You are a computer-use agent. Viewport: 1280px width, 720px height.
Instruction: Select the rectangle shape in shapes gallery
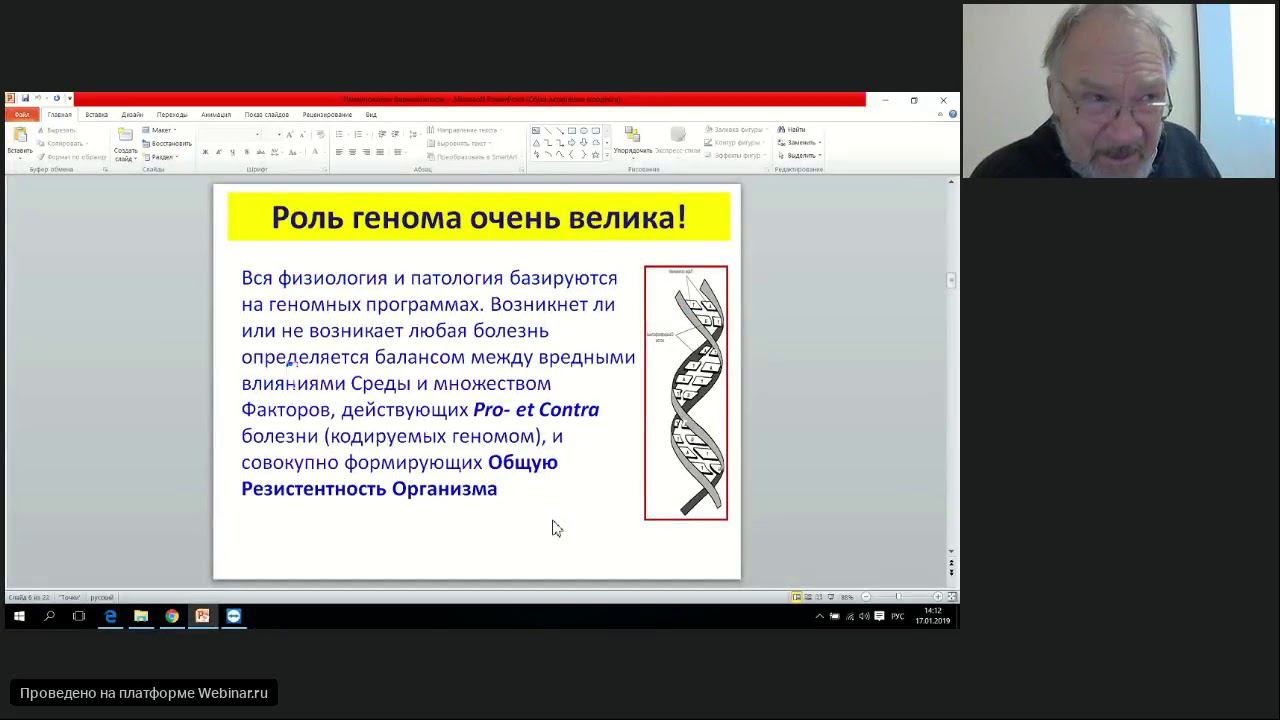click(572, 131)
